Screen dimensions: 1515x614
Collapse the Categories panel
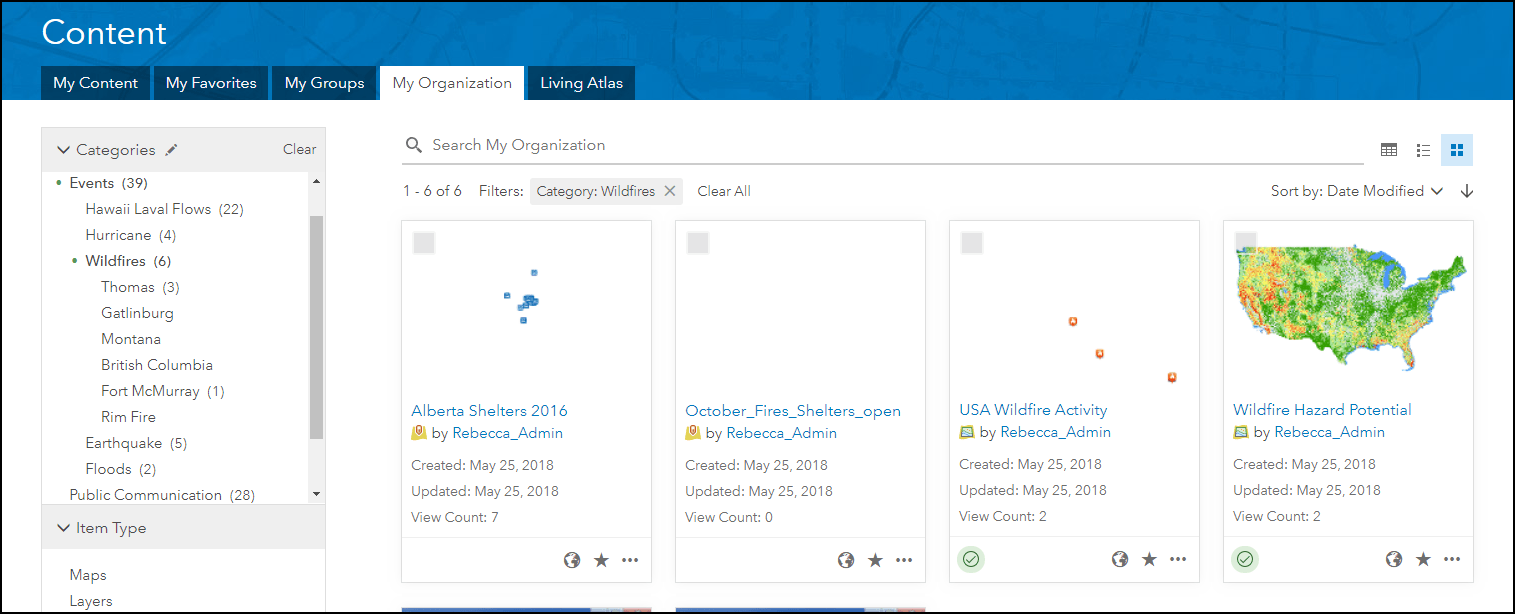click(x=64, y=150)
